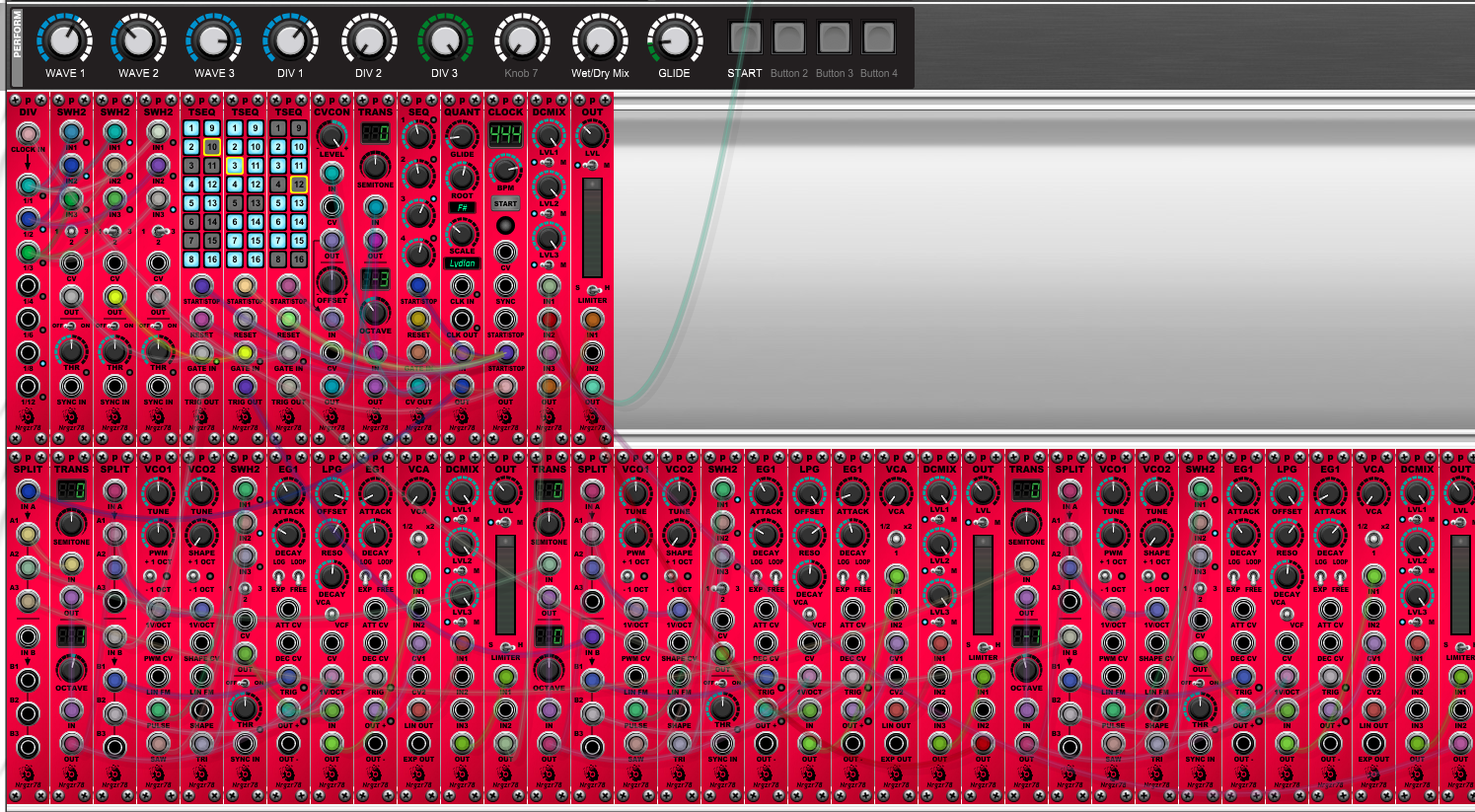Open the F# root selector on QUANT
The image size is (1475, 812).
coord(462,208)
